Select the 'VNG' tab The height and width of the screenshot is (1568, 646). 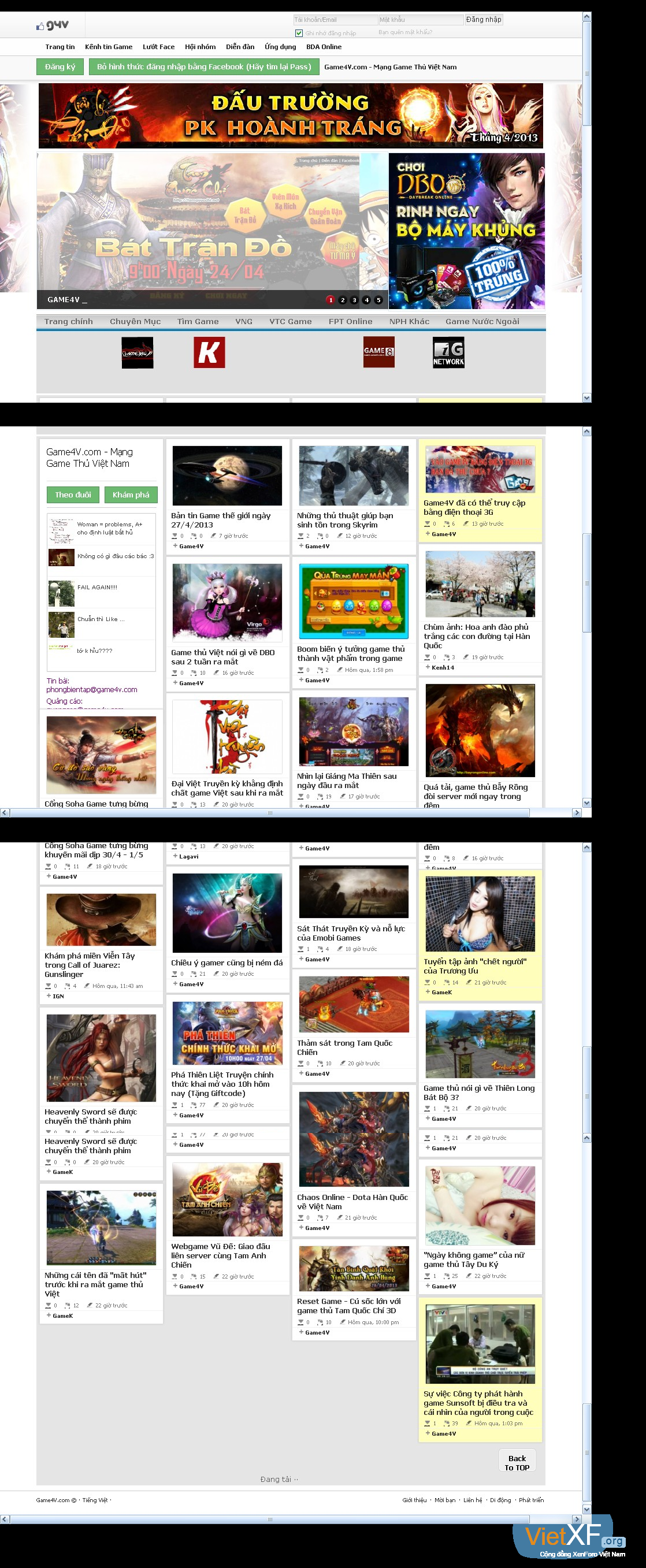click(243, 321)
